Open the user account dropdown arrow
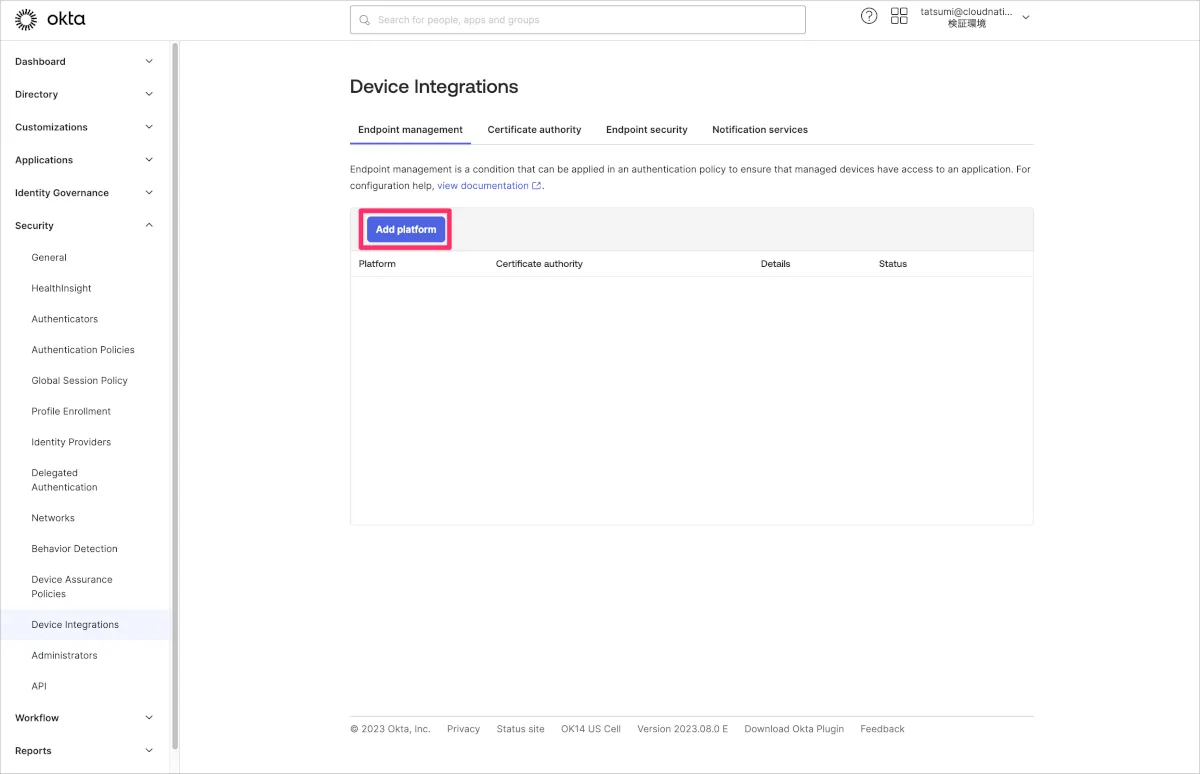Screen dimensions: 1200x774 click(x=1025, y=17)
